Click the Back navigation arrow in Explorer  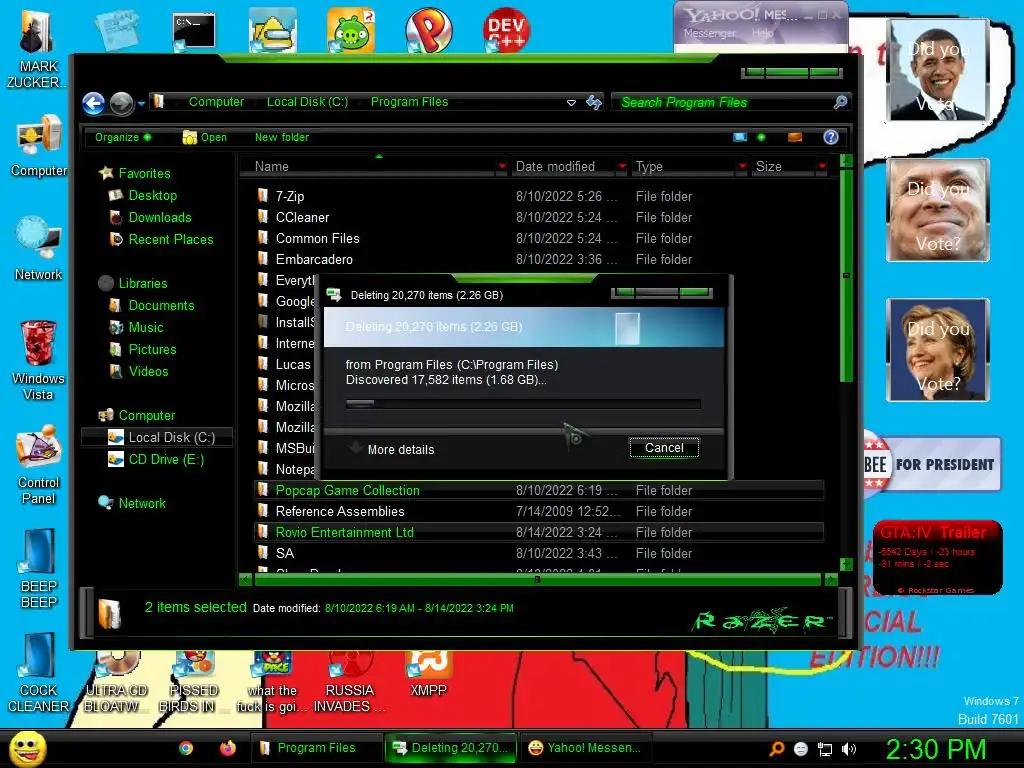tap(93, 103)
